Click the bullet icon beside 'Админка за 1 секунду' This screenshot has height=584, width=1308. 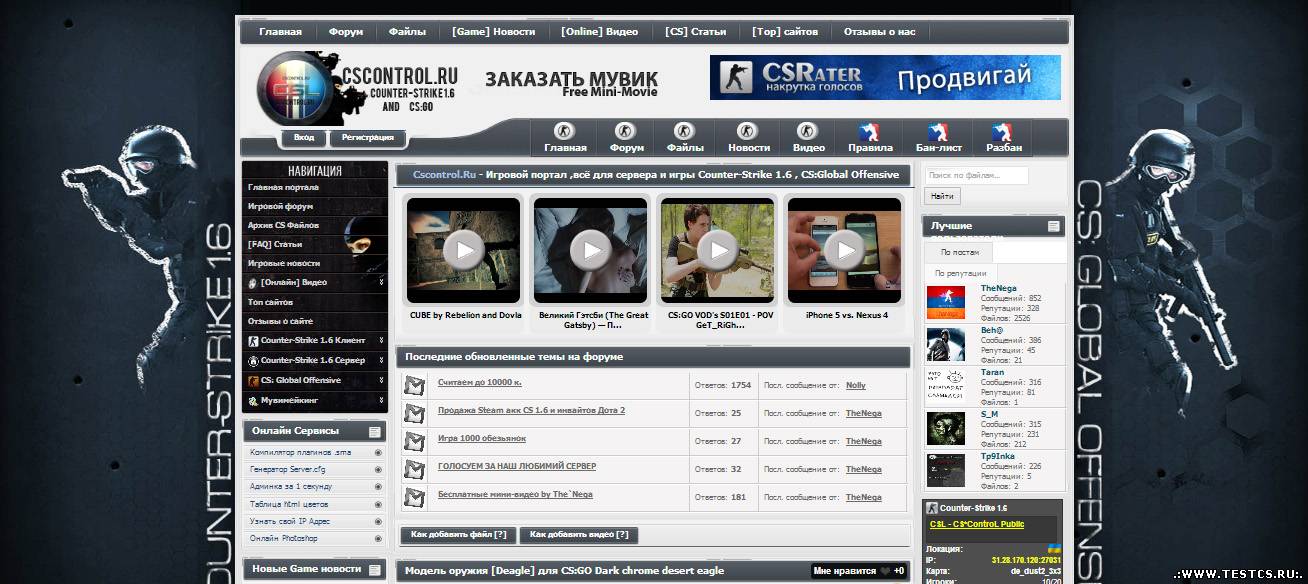click(x=378, y=487)
